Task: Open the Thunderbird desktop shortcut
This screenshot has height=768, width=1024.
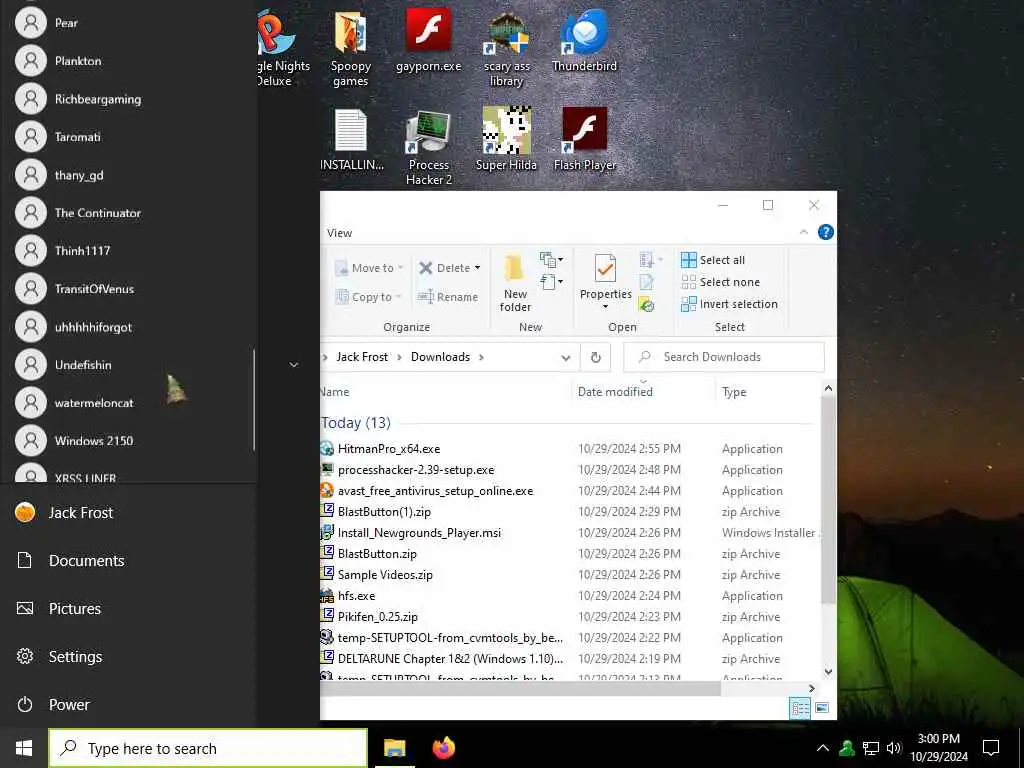Action: pyautogui.click(x=584, y=39)
